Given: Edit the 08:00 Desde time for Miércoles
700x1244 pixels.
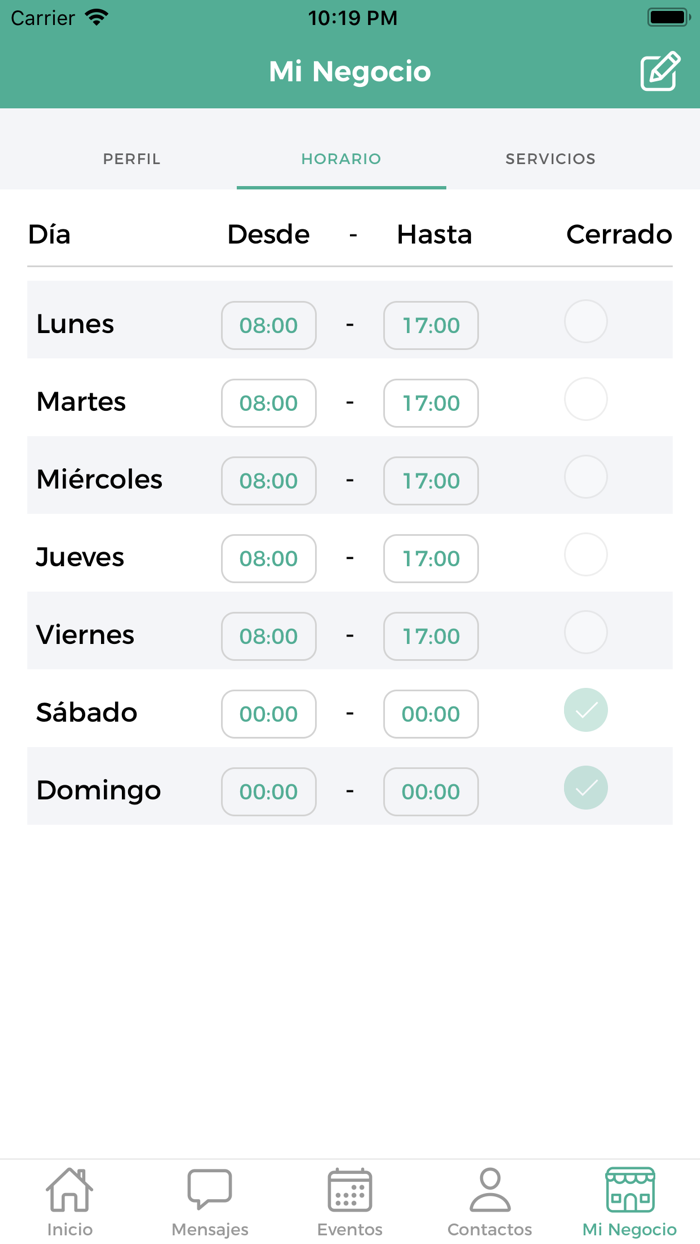Looking at the screenshot, I should point(268,481).
